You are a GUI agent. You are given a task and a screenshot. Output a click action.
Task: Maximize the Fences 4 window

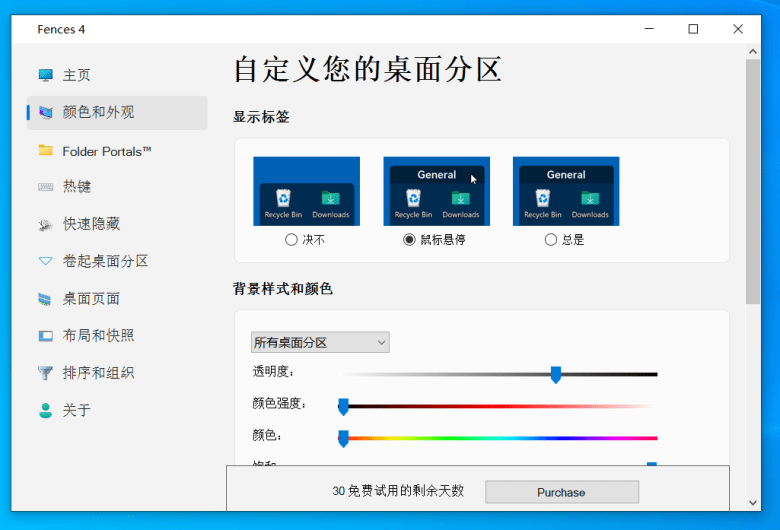(x=693, y=29)
